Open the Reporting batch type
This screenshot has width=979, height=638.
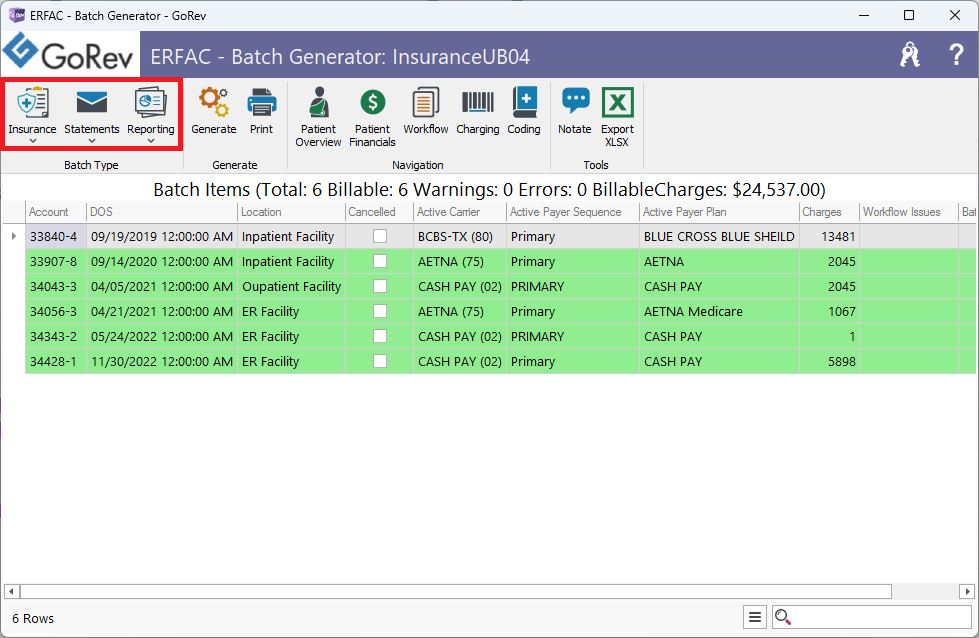tap(150, 110)
